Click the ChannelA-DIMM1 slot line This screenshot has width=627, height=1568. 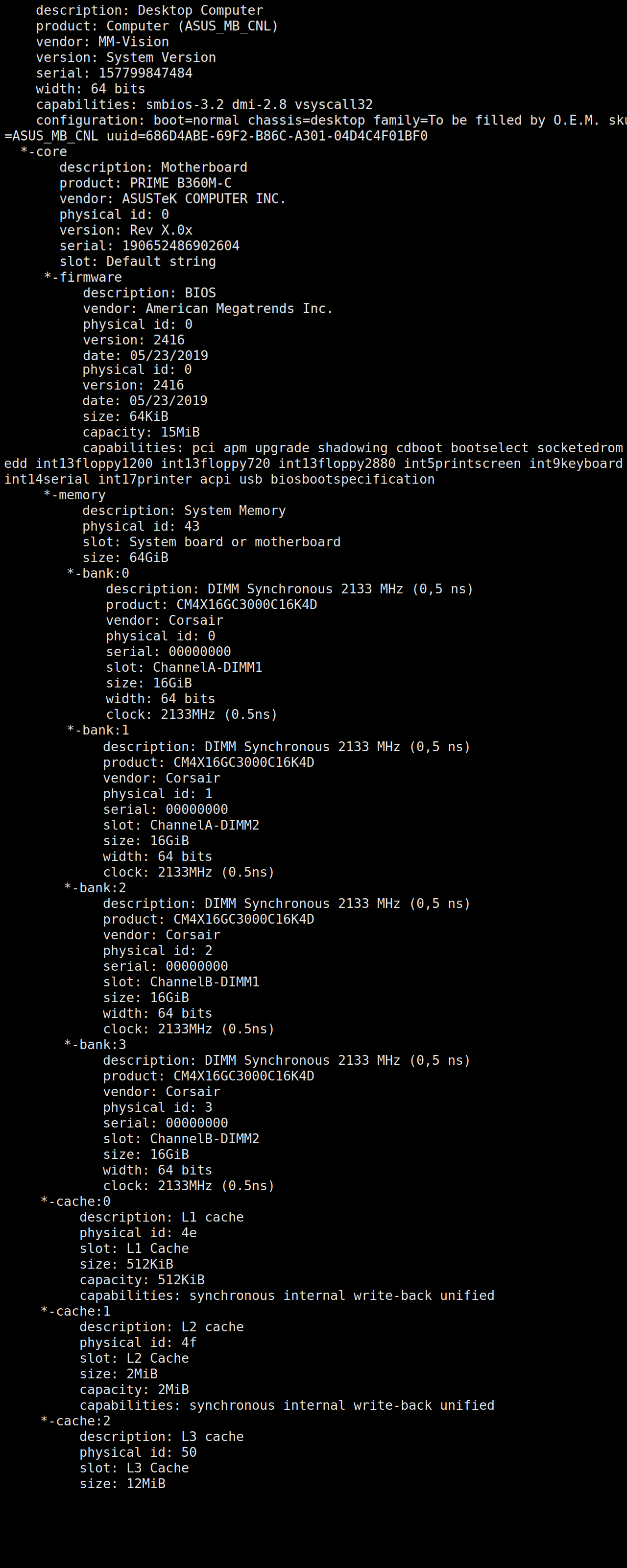(x=184, y=668)
